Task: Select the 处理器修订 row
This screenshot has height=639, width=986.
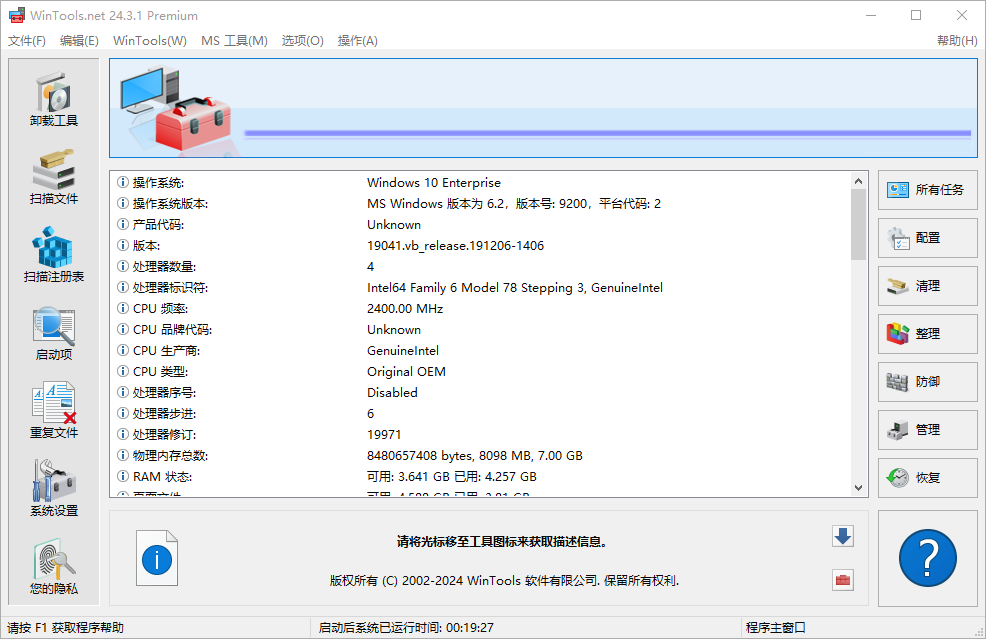Action: point(482,435)
